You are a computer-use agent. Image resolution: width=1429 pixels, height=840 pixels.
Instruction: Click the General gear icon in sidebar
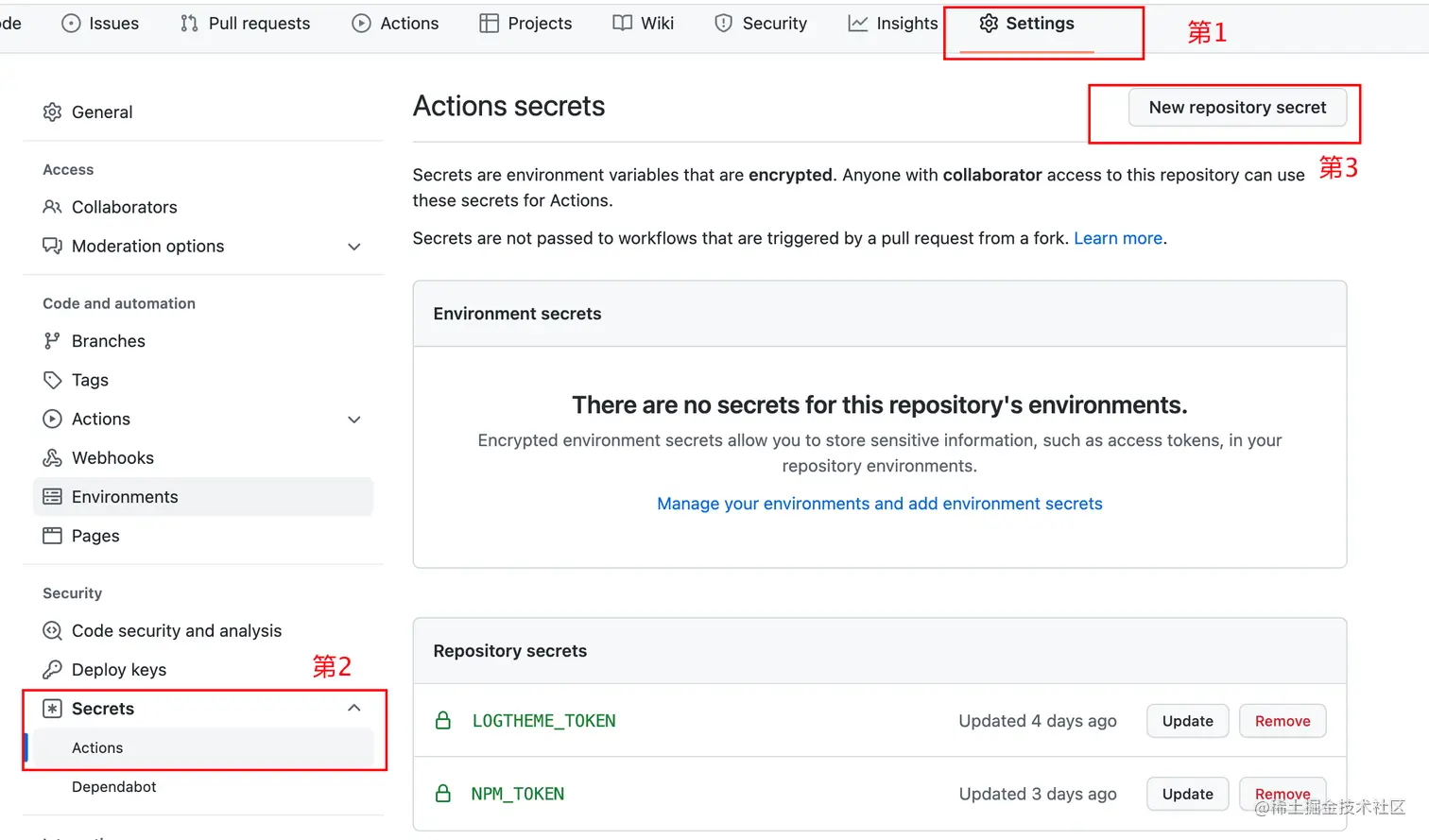click(x=53, y=112)
